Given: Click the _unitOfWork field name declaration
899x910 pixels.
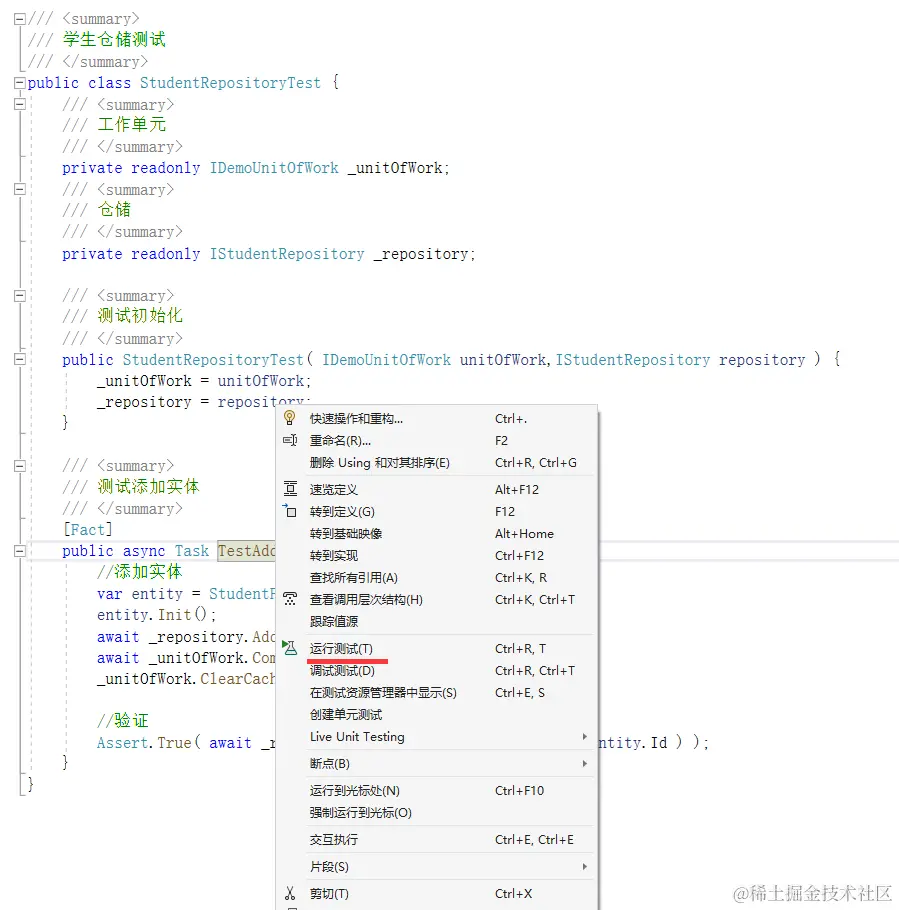Looking at the screenshot, I should click(395, 168).
